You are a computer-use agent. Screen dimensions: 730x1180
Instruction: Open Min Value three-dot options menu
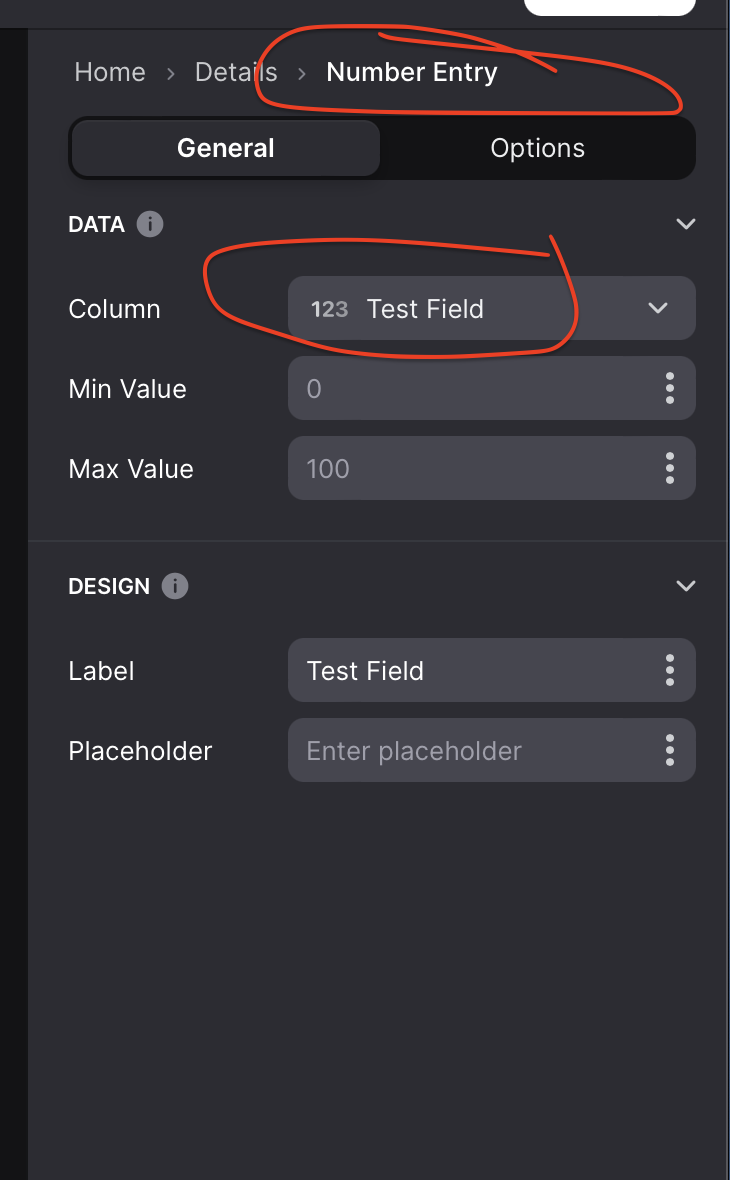[x=669, y=388]
